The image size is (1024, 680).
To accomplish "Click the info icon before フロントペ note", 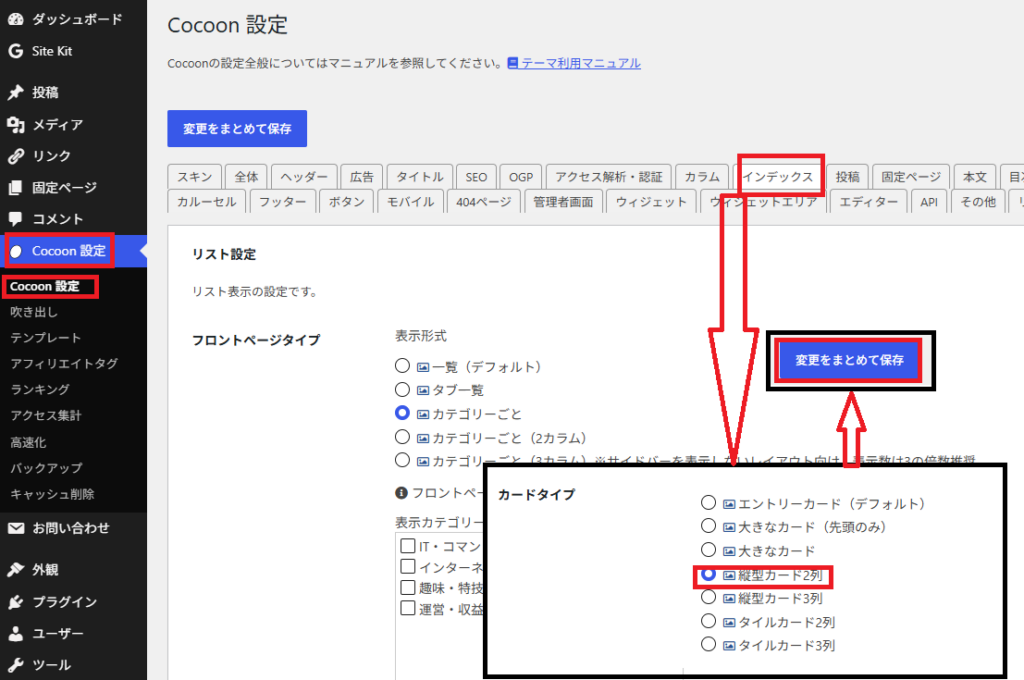I will coord(402,493).
